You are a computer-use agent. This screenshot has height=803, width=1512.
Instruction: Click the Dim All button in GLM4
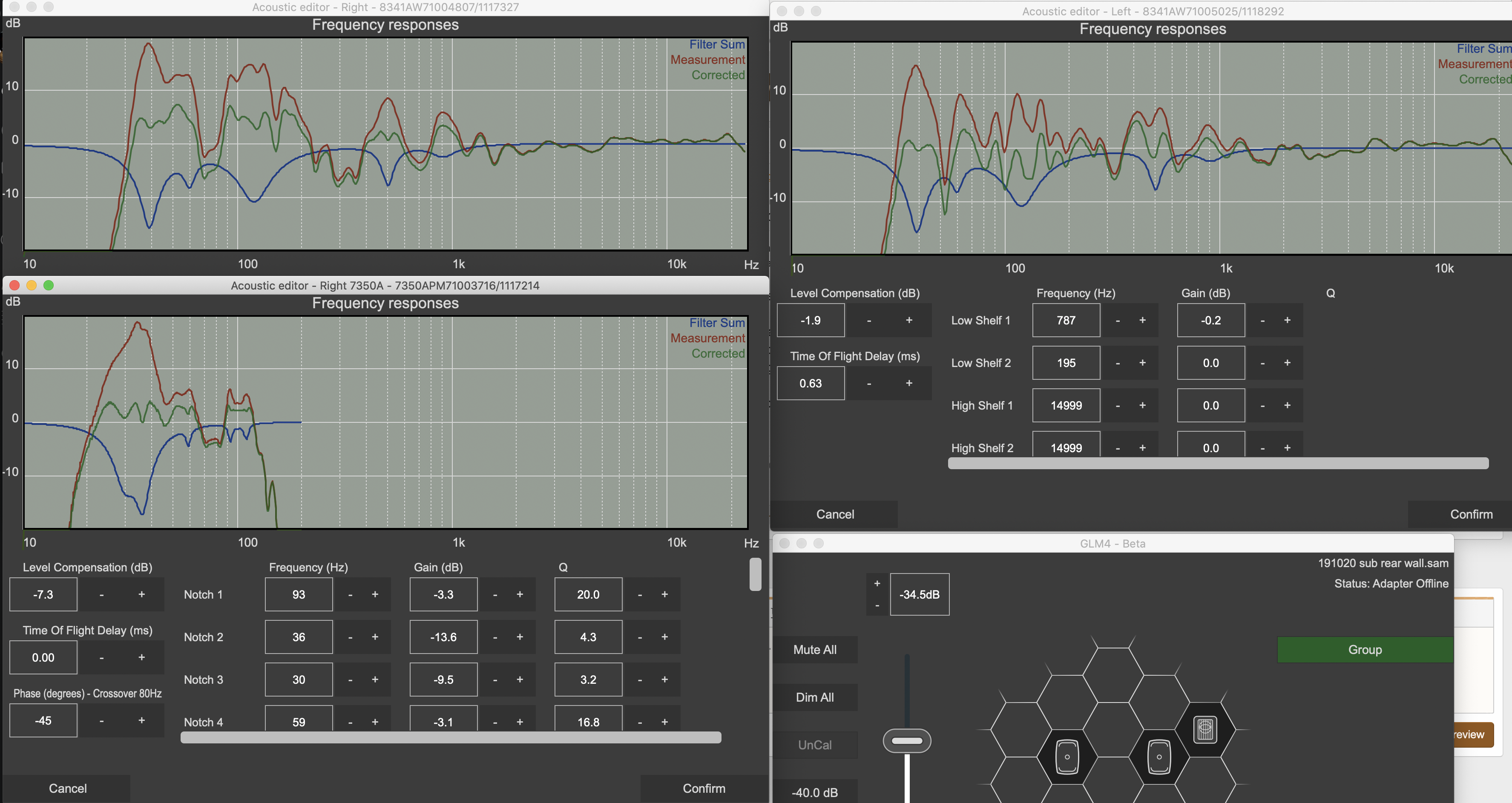(814, 696)
